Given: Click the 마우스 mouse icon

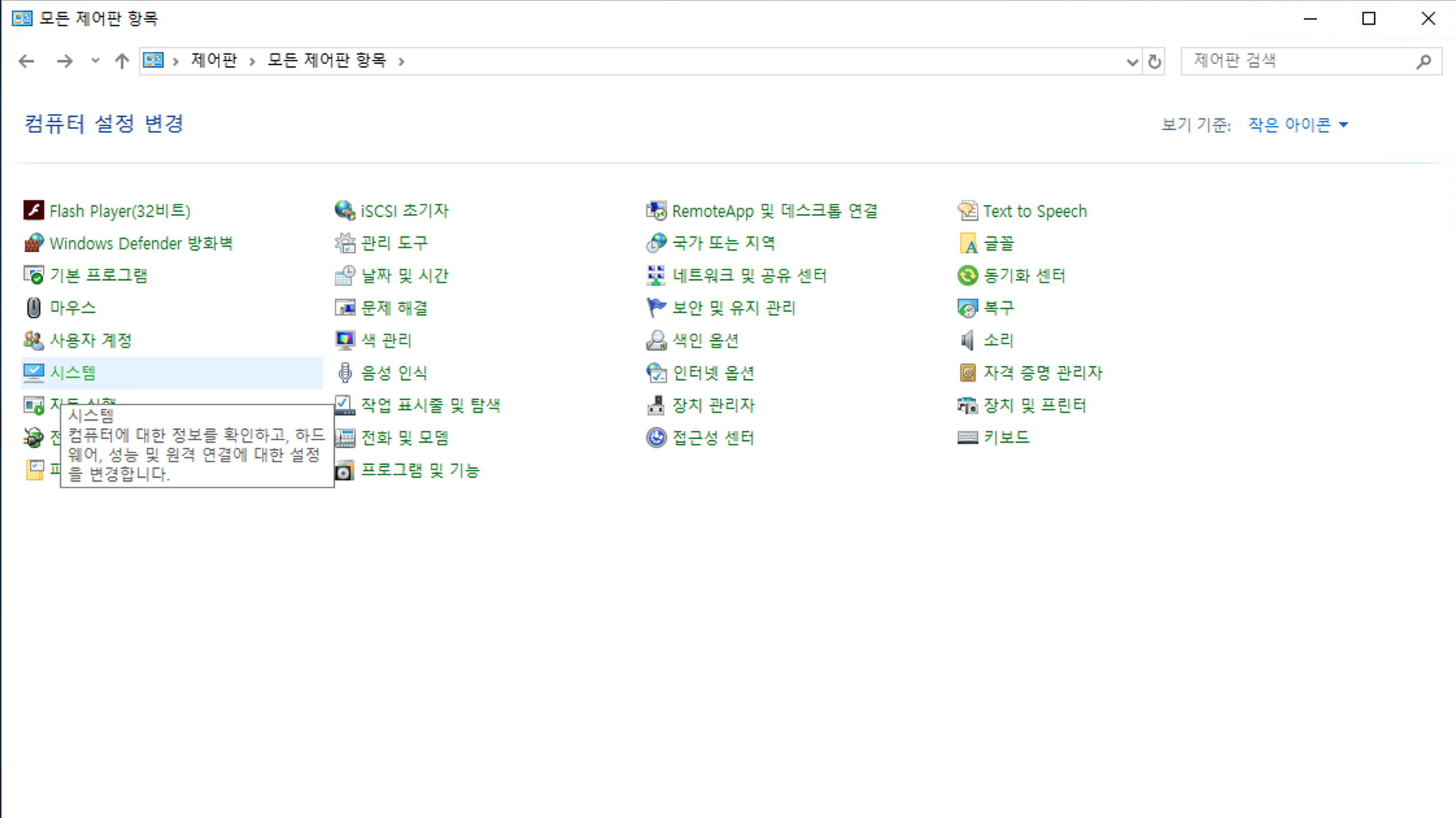Looking at the screenshot, I should (34, 308).
